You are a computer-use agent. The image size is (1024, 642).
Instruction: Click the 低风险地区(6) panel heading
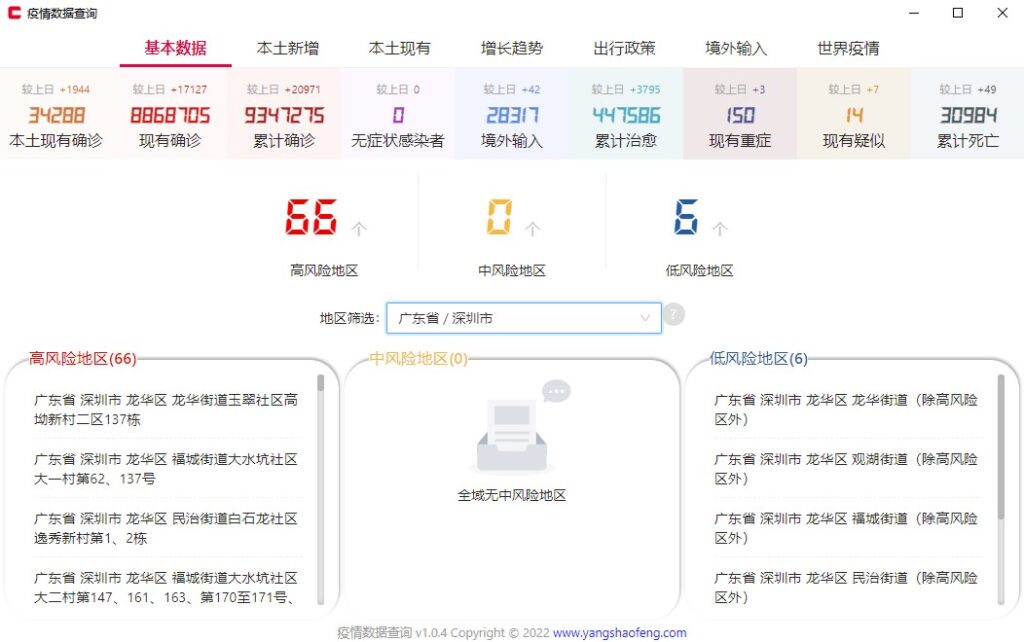click(x=759, y=359)
